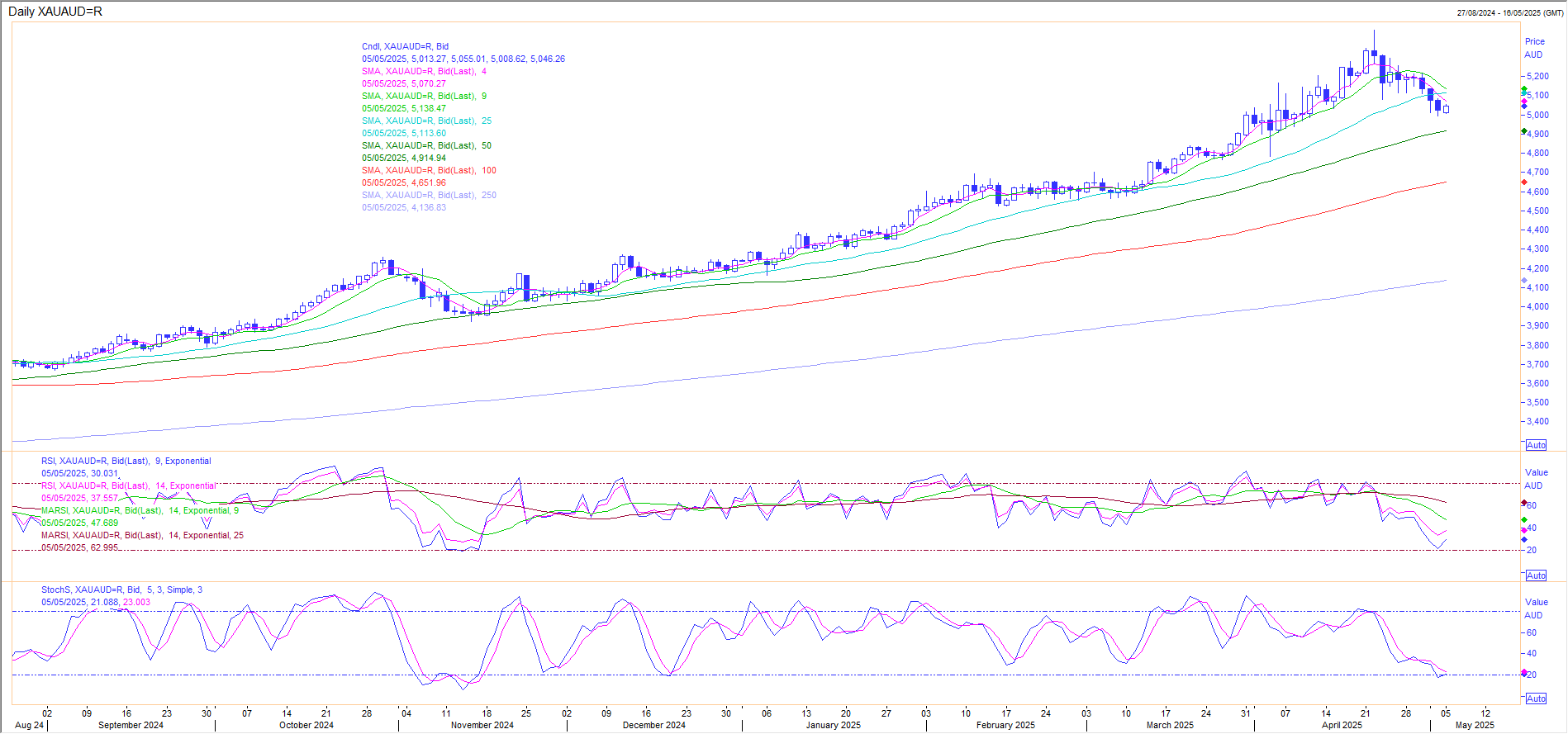Image resolution: width=1568 pixels, height=734 pixels.
Task: Select the dark green SMA 50 marker on the price axis
Action: click(1524, 131)
